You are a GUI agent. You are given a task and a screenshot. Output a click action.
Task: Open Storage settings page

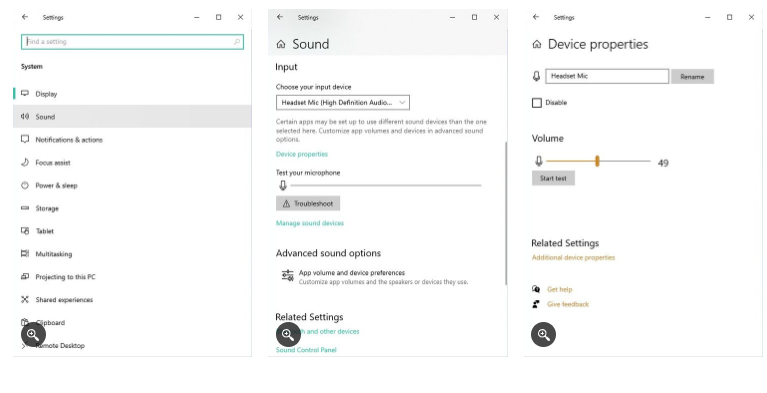pyautogui.click(x=132, y=208)
